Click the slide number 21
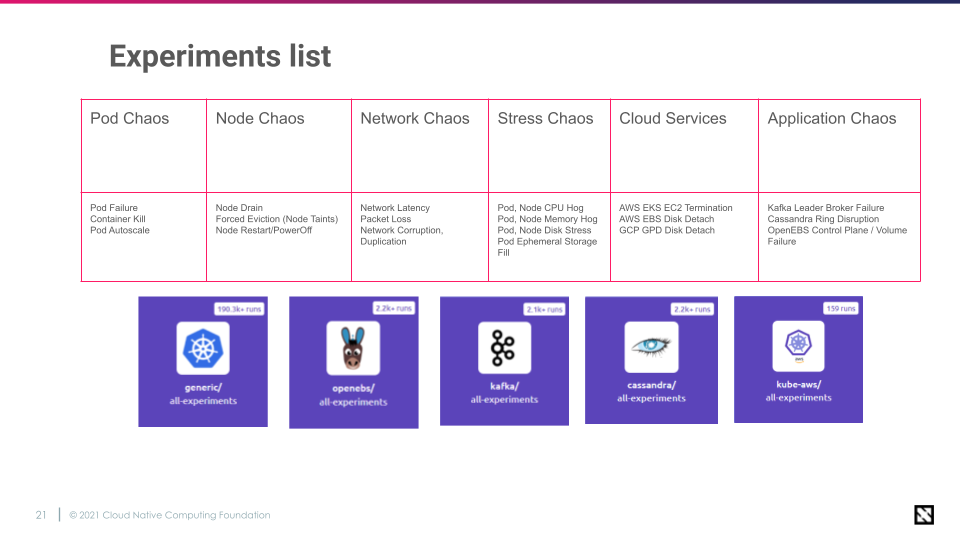 (41, 515)
